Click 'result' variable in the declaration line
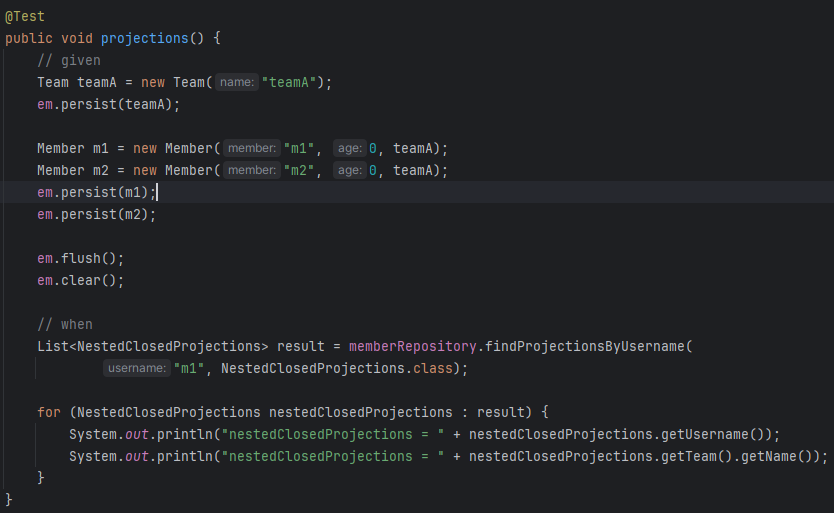Image resolution: width=834 pixels, height=513 pixels. click(301, 346)
